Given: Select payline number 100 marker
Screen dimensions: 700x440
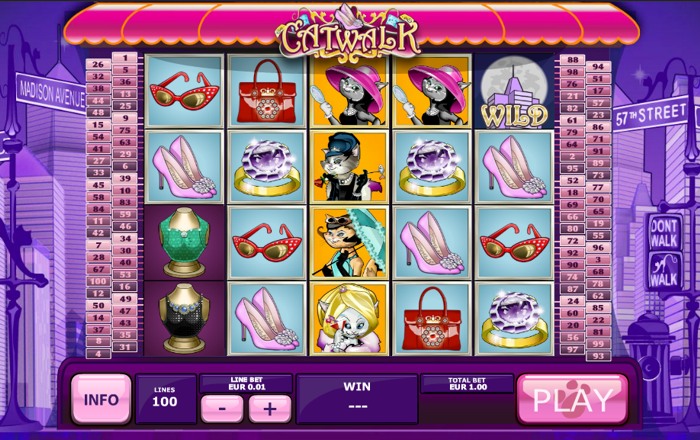Looking at the screenshot, I should coord(98,281).
